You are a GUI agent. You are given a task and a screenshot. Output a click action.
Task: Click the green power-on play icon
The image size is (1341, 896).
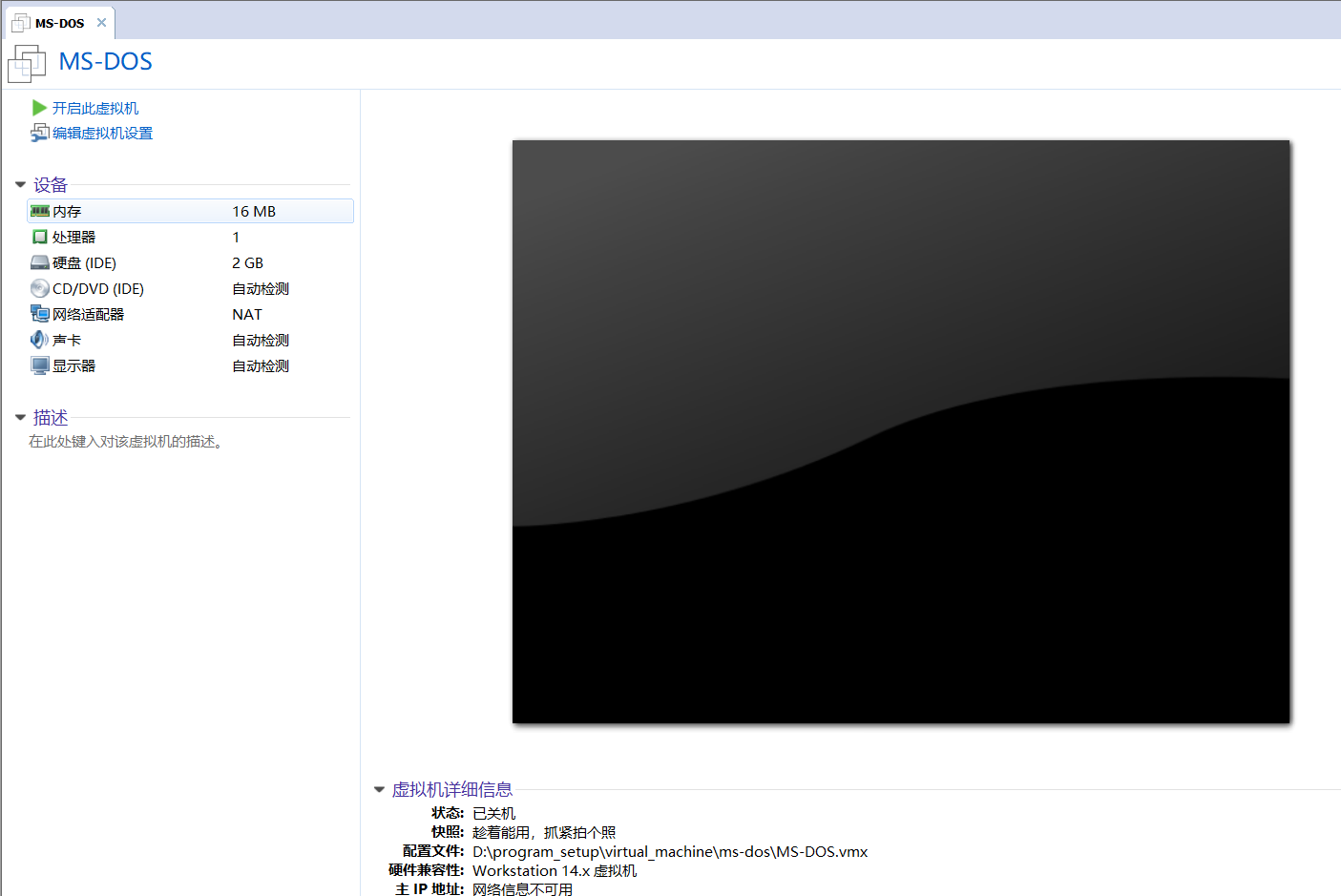[x=38, y=108]
